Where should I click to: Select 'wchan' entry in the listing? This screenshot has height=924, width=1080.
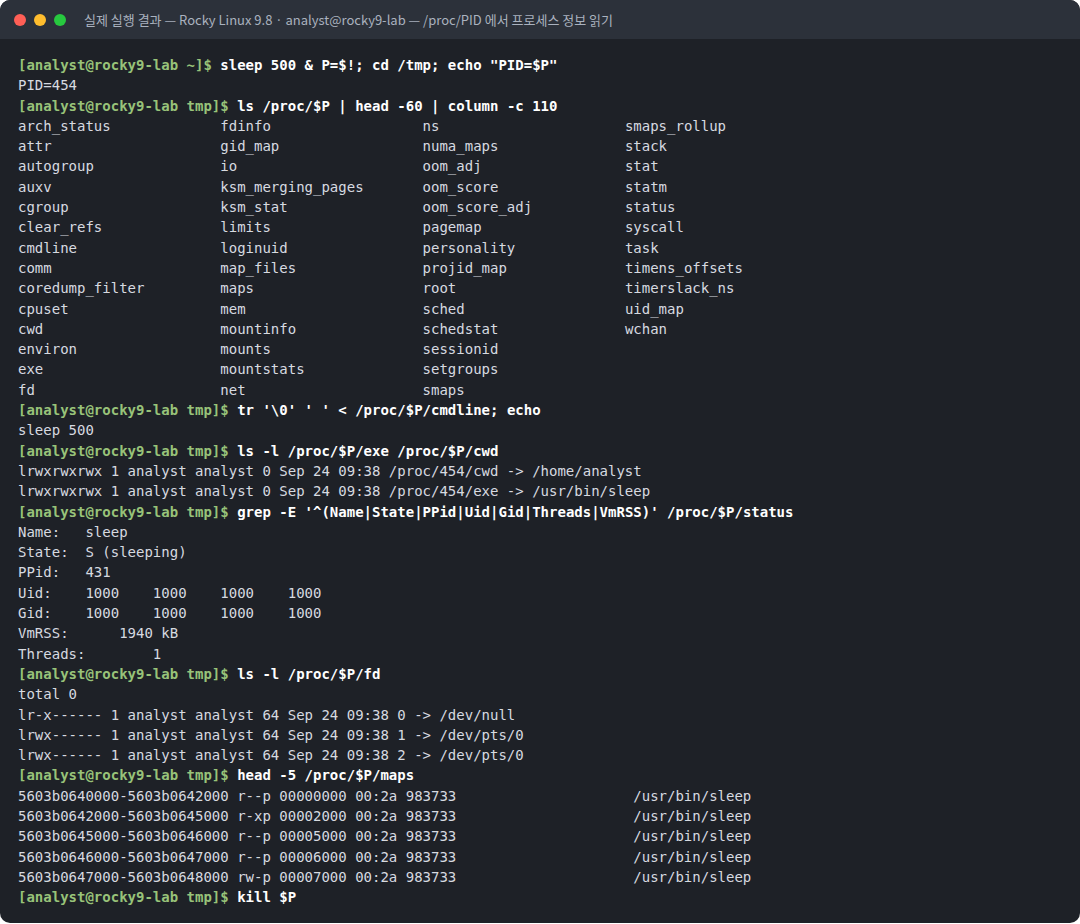645,329
